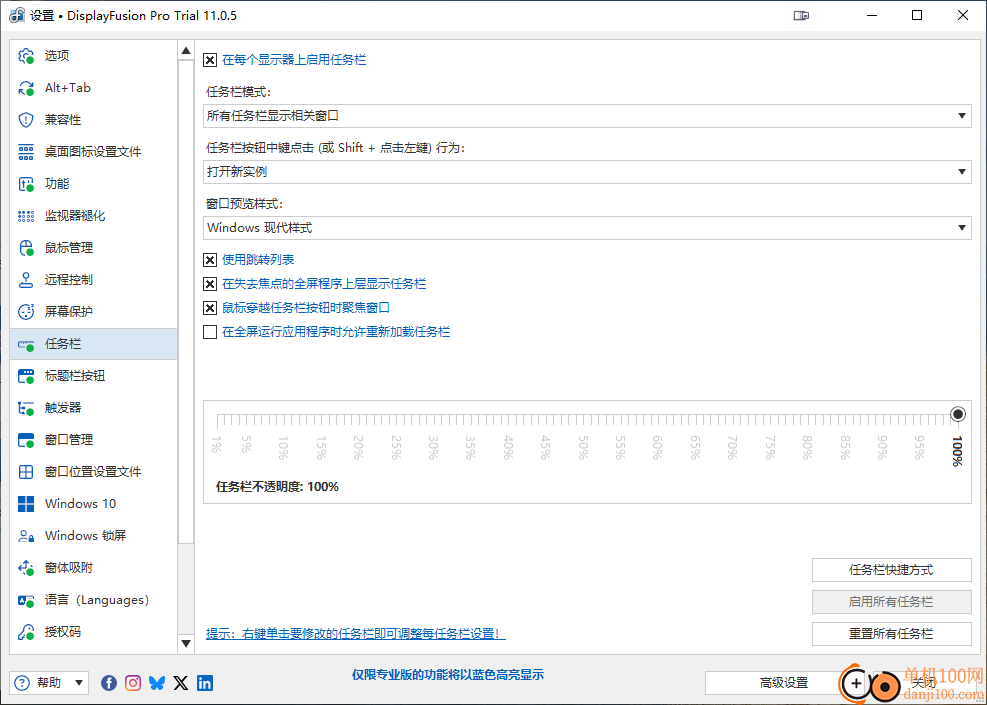This screenshot has width=987, height=705.
Task: Click the 桌面图标设置文件 icon
Action: tap(26, 152)
